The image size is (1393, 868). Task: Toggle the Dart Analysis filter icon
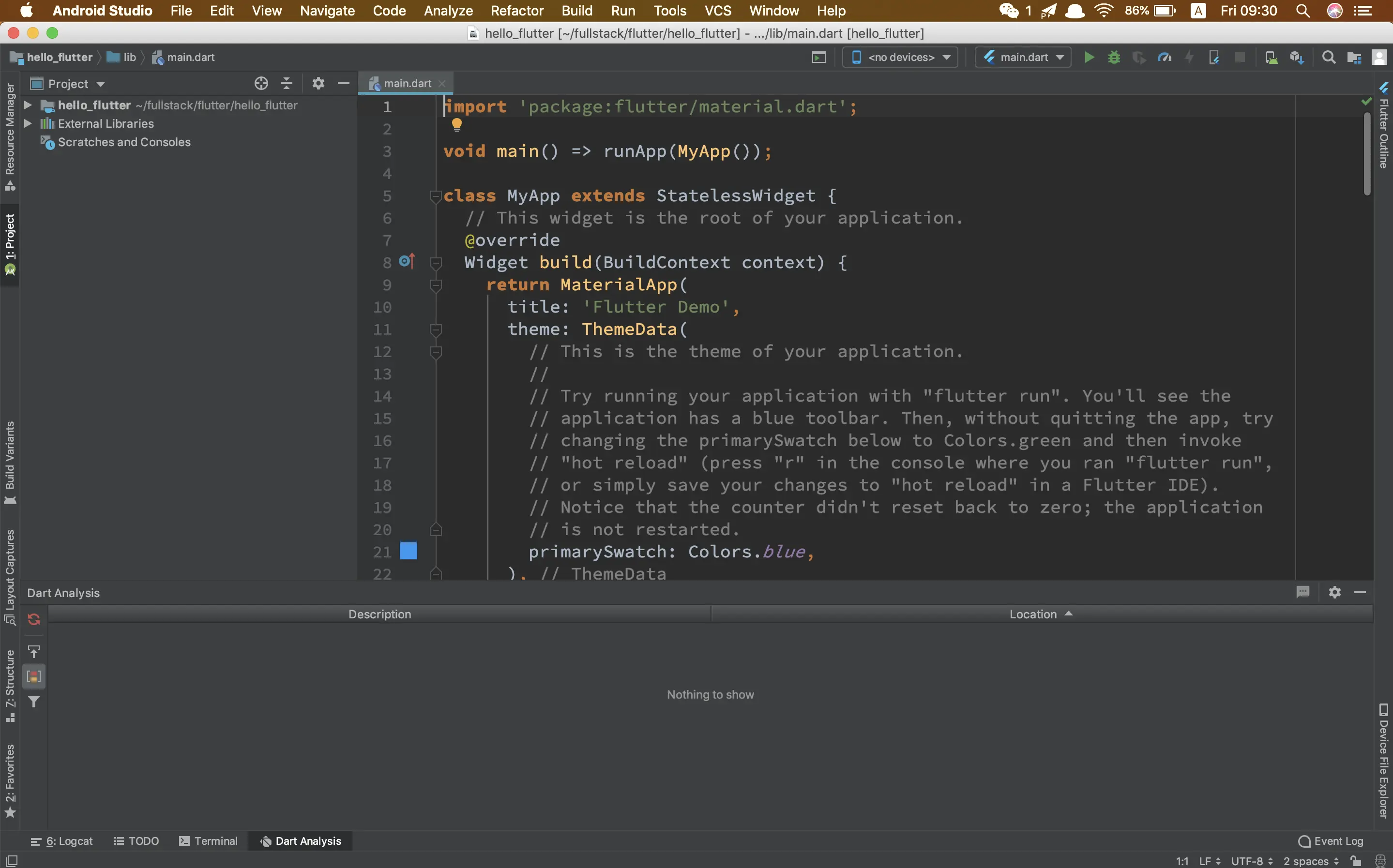pyautogui.click(x=34, y=702)
